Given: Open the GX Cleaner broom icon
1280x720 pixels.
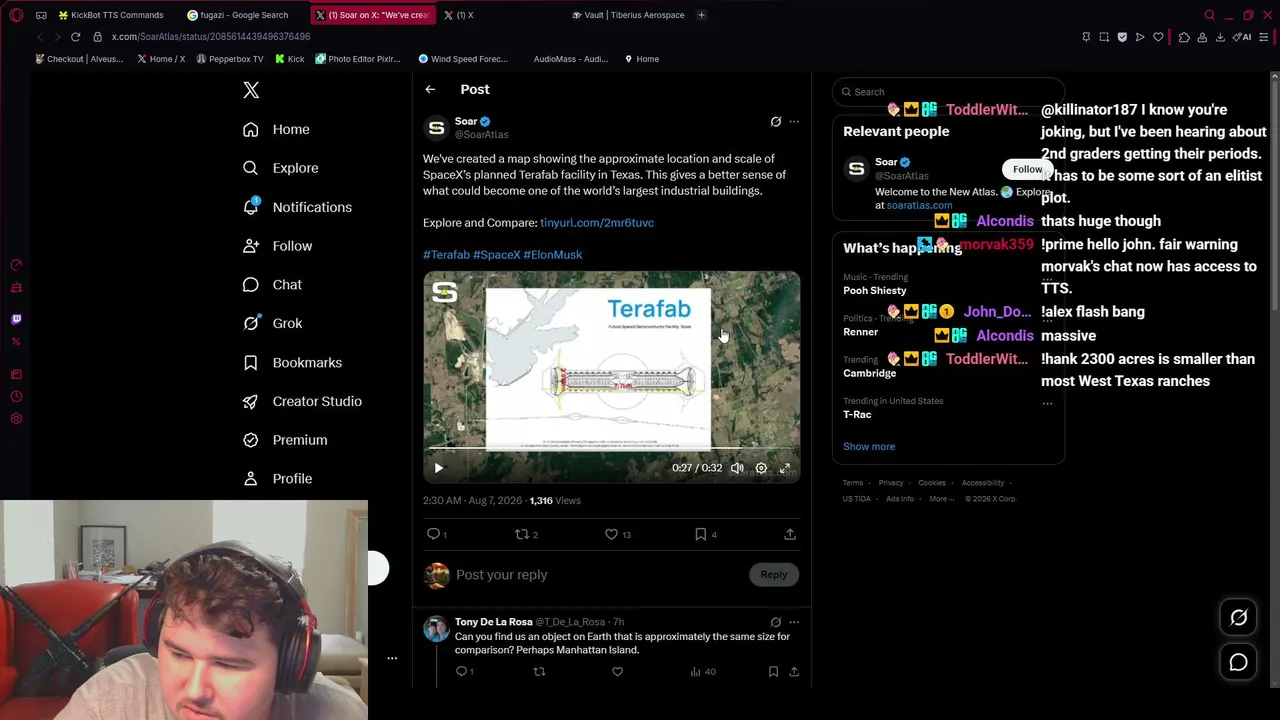Looking at the screenshot, I should (x=16, y=288).
